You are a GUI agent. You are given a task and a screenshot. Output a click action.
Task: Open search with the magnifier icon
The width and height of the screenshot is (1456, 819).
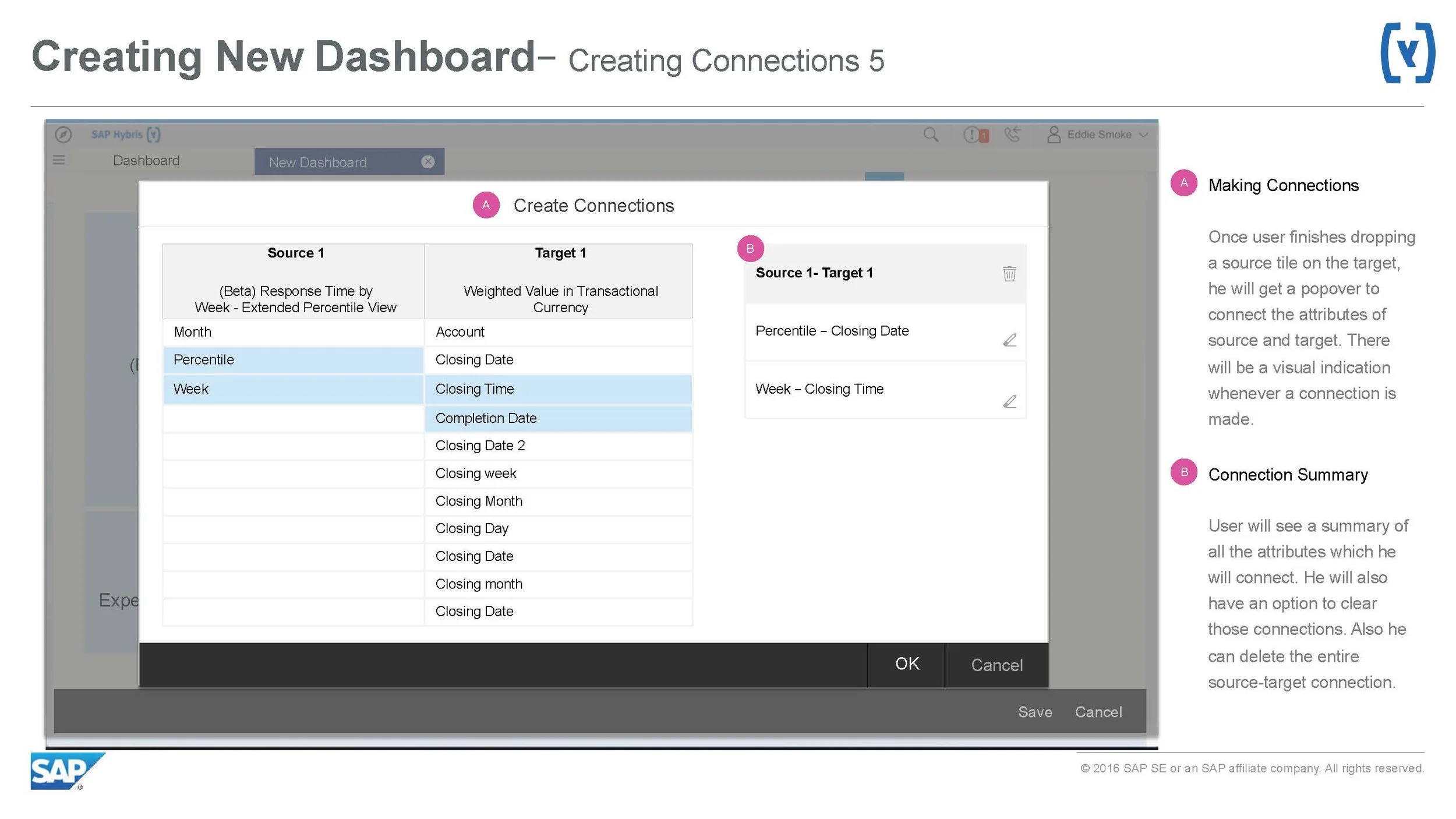[931, 135]
